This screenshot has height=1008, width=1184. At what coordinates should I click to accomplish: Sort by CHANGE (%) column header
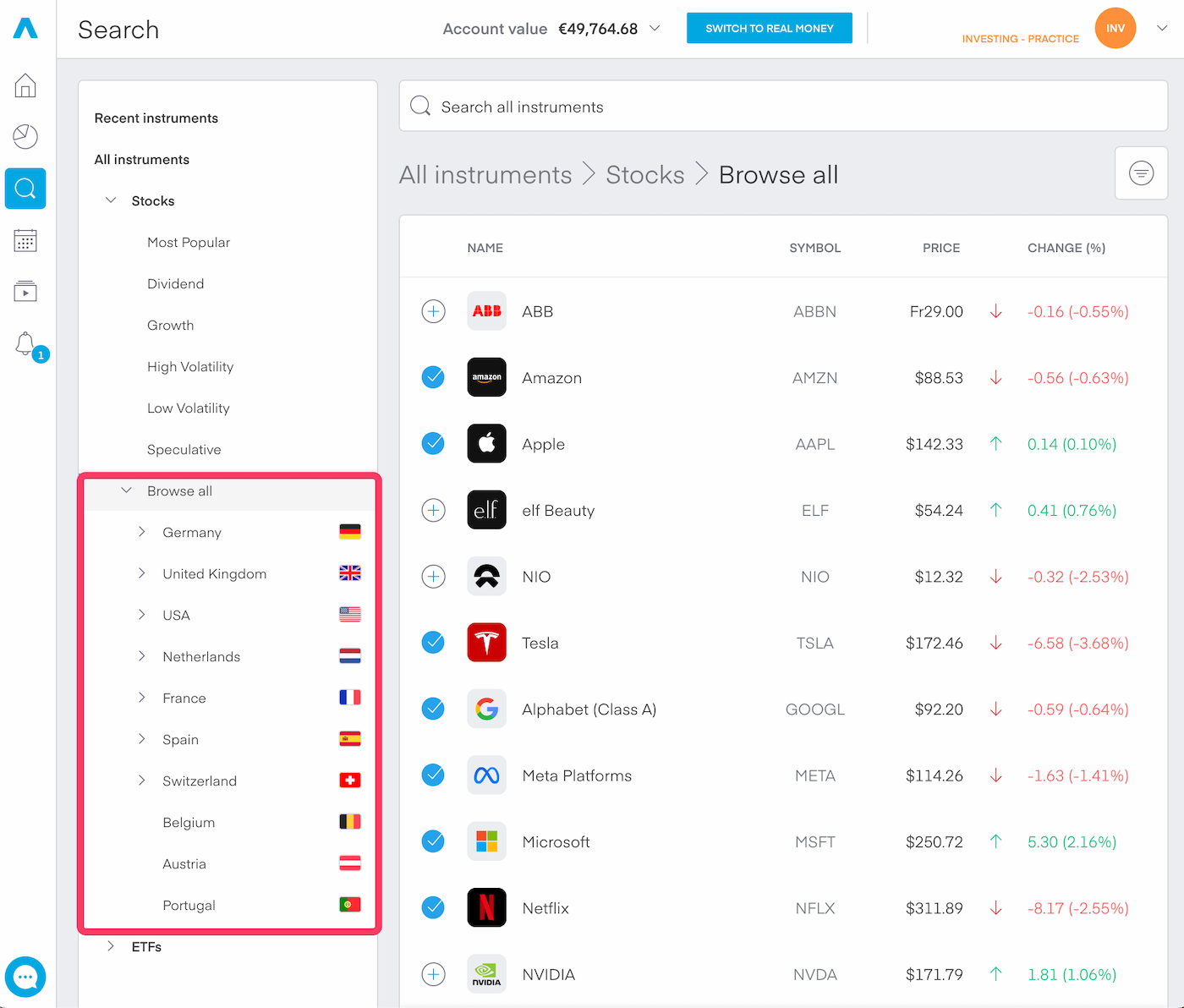pos(1066,248)
